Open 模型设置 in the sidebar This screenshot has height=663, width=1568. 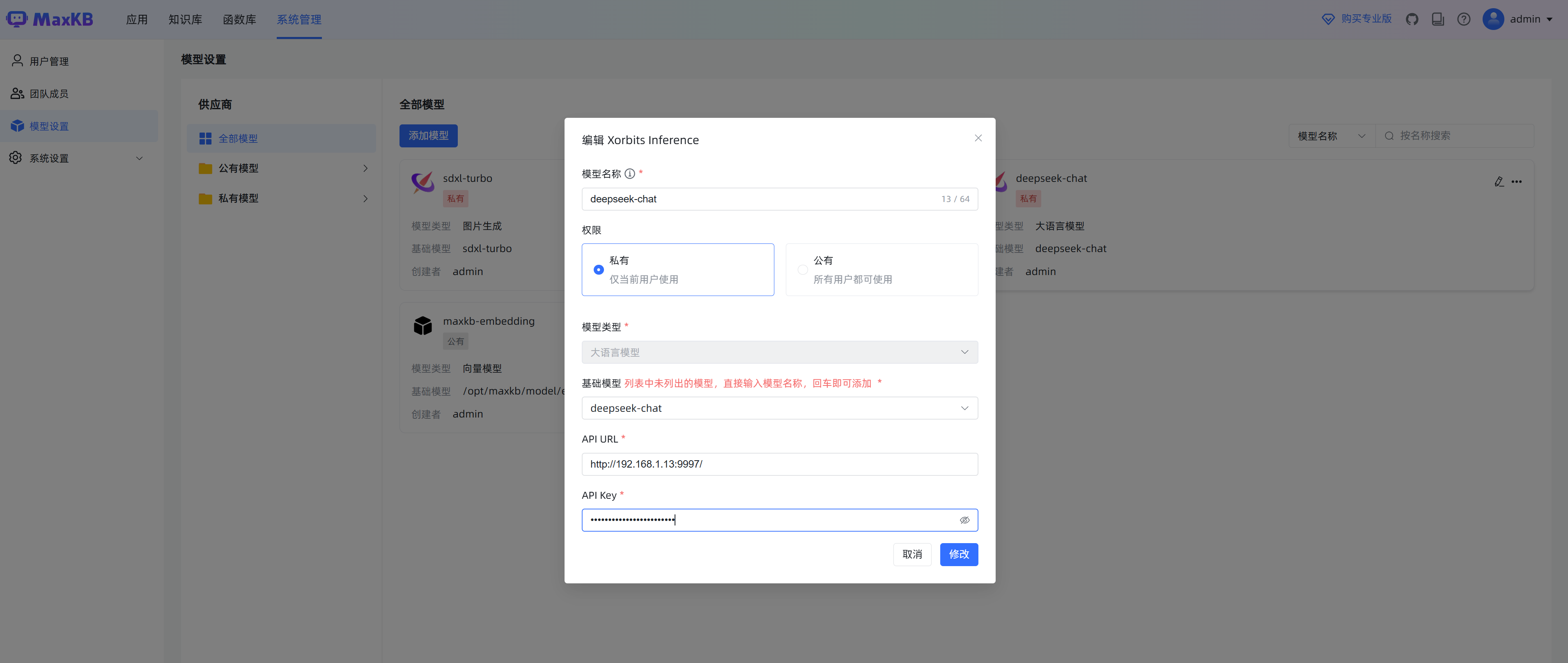point(79,126)
